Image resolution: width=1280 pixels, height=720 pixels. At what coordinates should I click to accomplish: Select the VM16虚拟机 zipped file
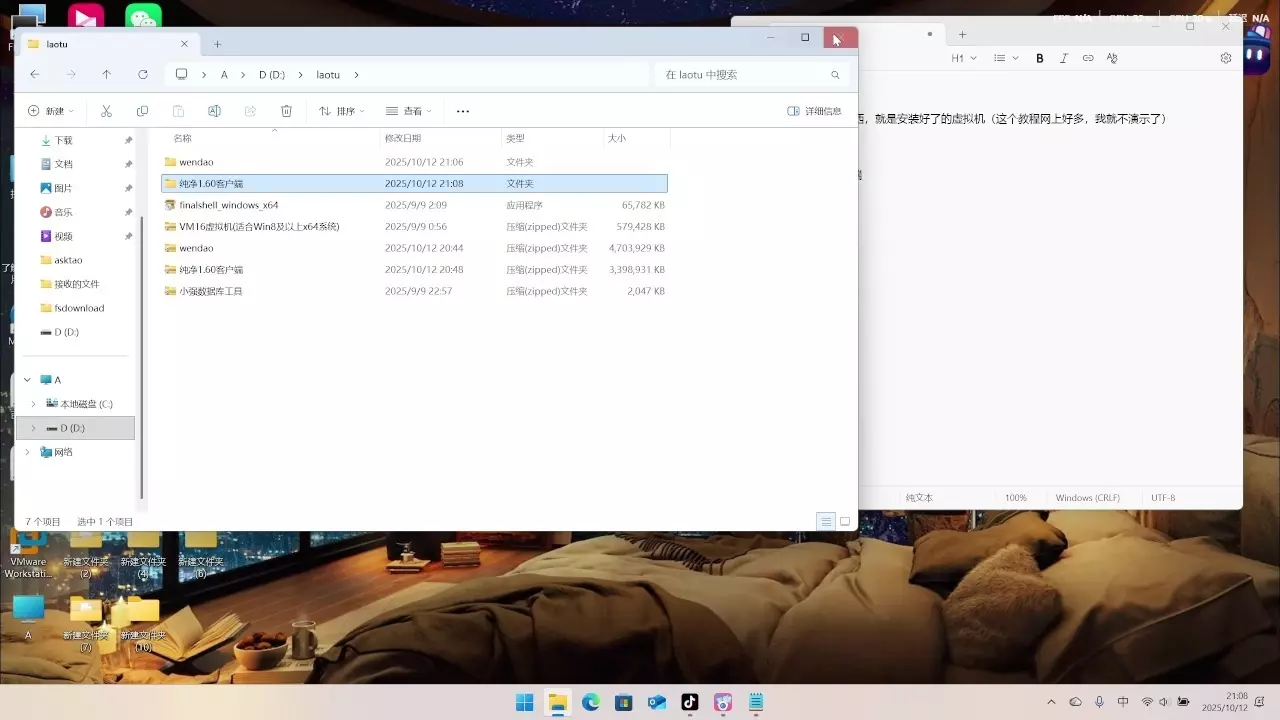pyautogui.click(x=414, y=227)
